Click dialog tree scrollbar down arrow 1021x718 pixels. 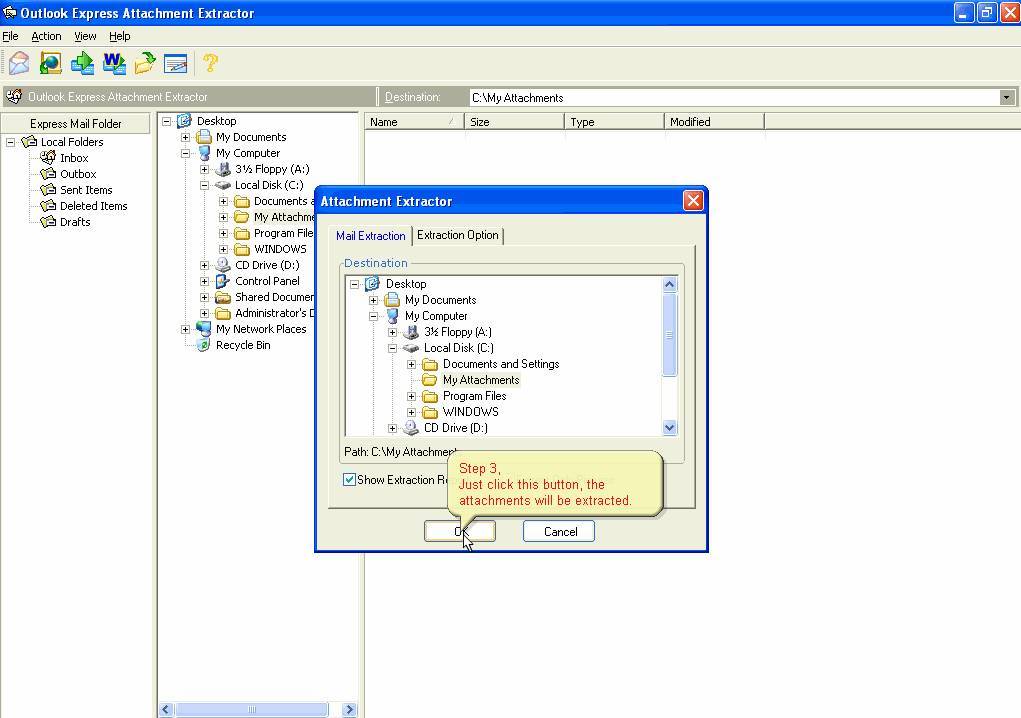point(669,428)
